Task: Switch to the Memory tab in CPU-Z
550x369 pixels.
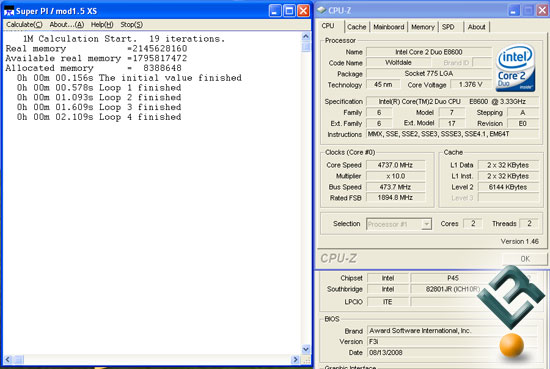Action: (423, 27)
